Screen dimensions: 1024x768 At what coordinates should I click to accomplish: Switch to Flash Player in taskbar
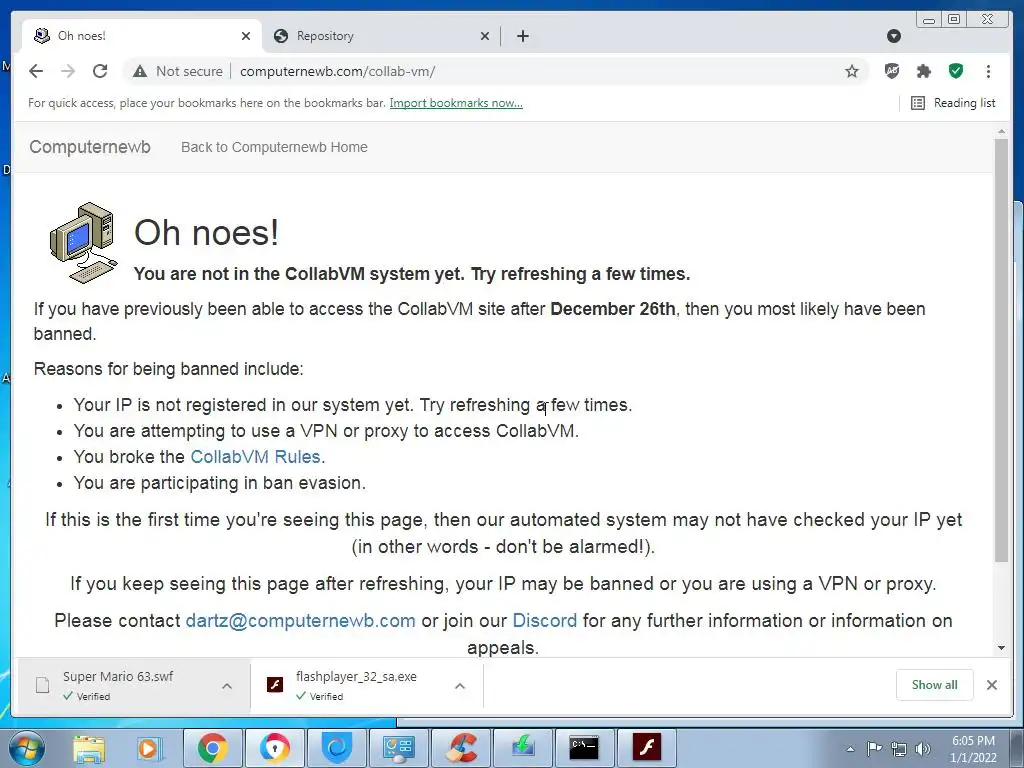[647, 748]
